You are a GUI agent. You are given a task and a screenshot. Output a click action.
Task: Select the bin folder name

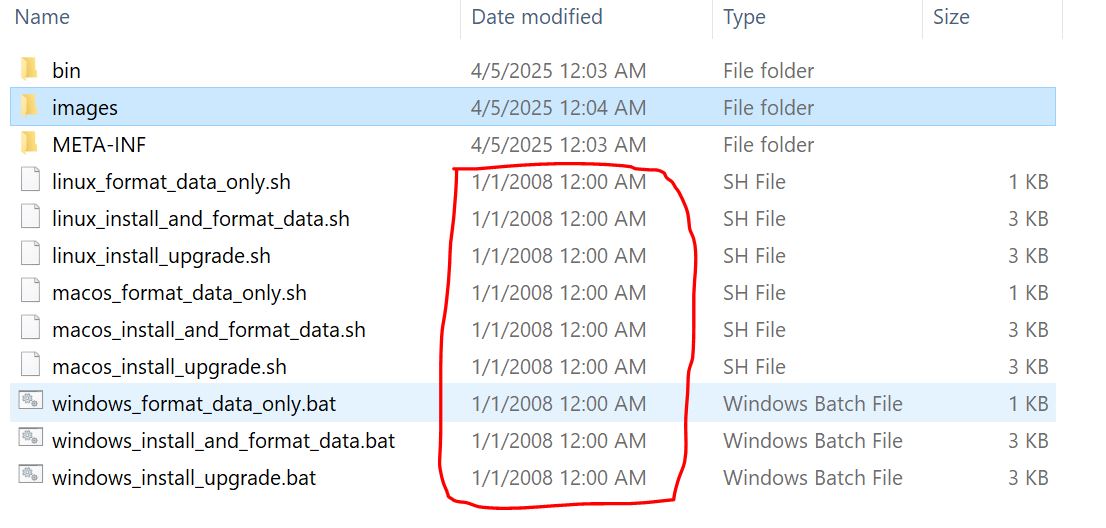[x=66, y=71]
